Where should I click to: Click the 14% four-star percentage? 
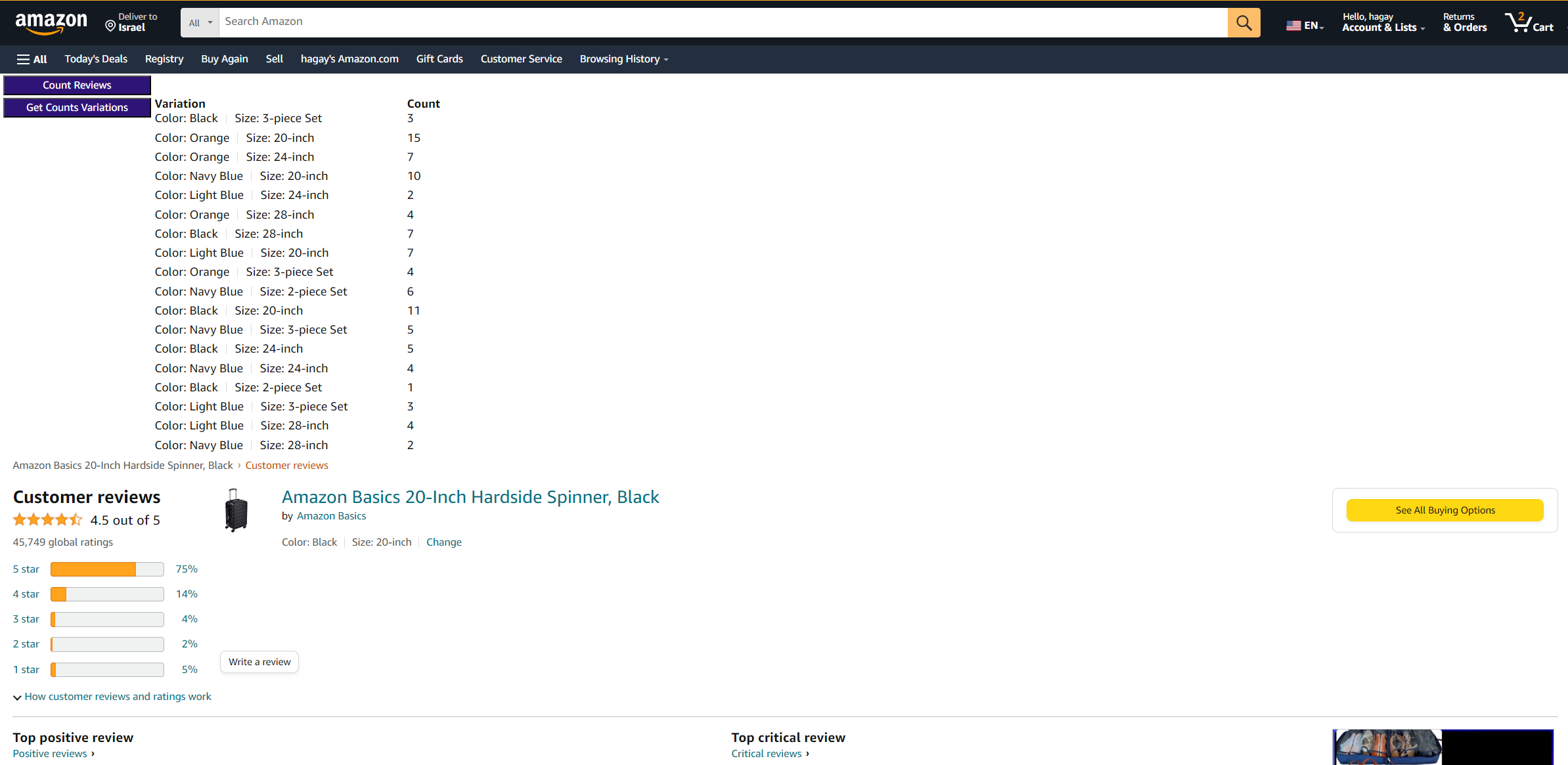tap(187, 594)
